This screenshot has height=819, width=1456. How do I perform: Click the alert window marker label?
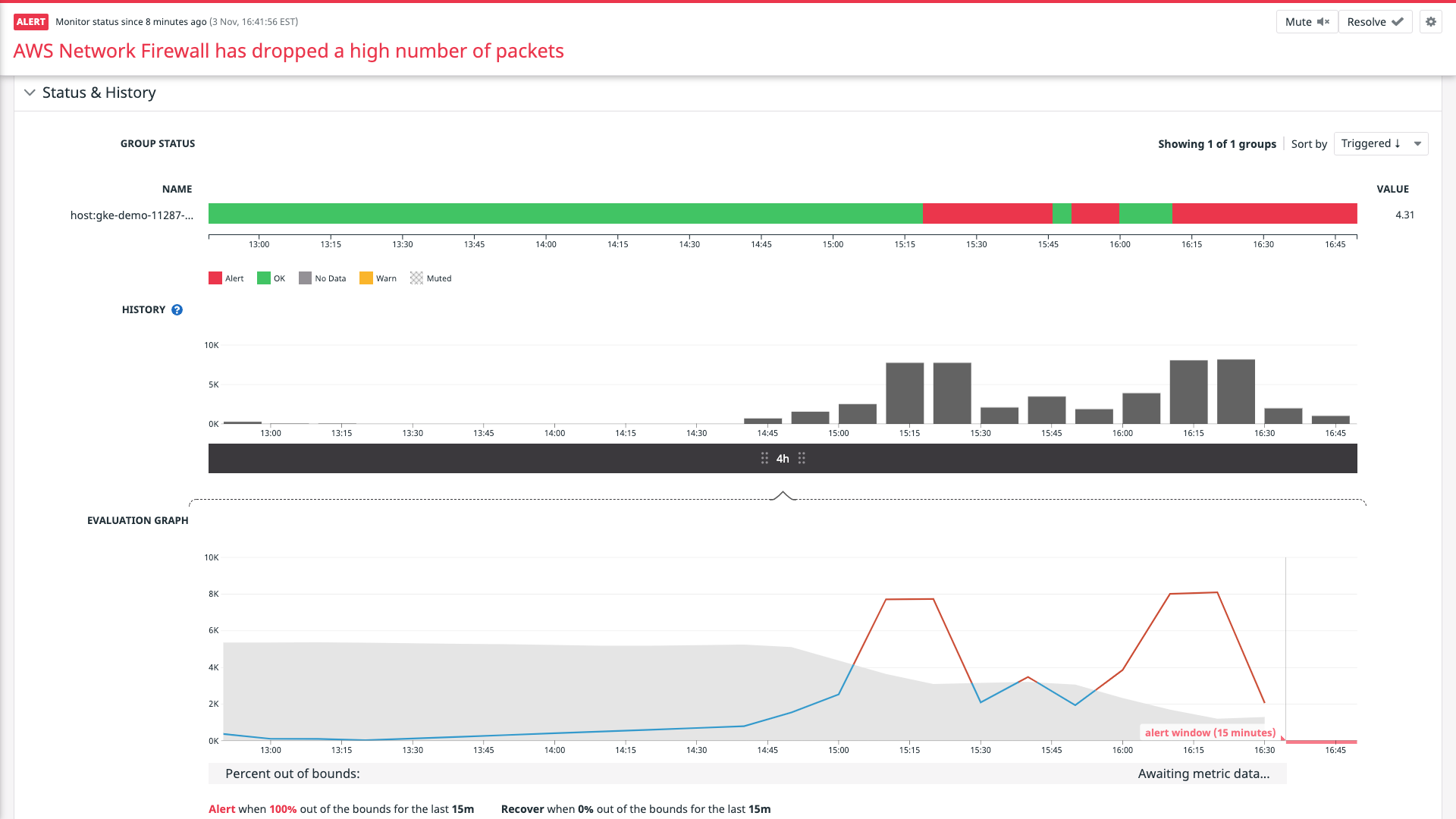pyautogui.click(x=1209, y=733)
